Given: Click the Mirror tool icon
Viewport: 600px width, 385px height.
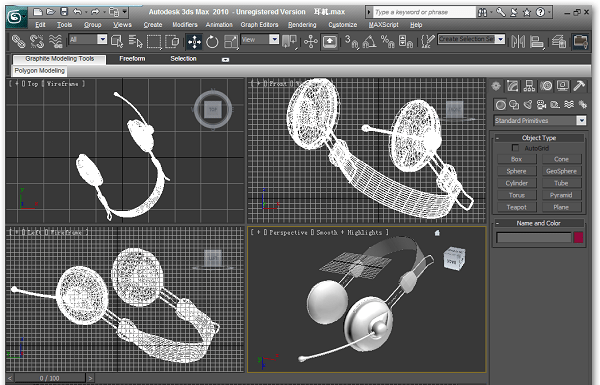Looking at the screenshot, I should (x=518, y=41).
